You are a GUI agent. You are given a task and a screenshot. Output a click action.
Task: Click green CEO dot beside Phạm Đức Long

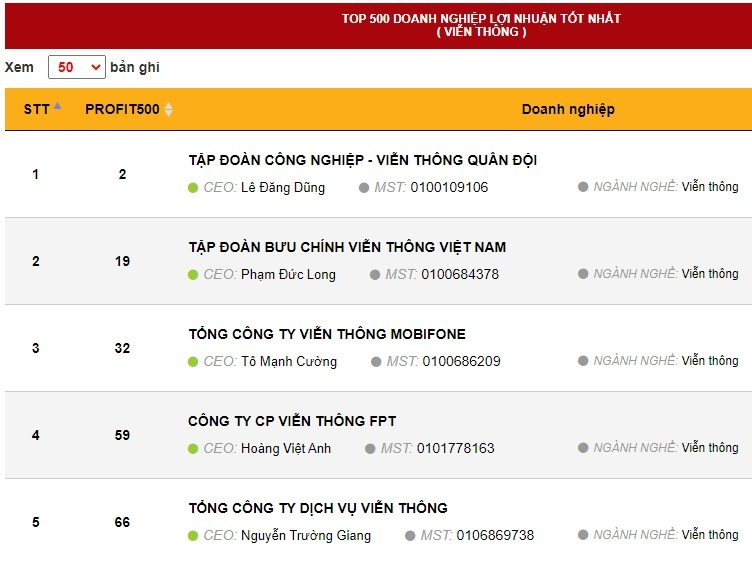(193, 274)
